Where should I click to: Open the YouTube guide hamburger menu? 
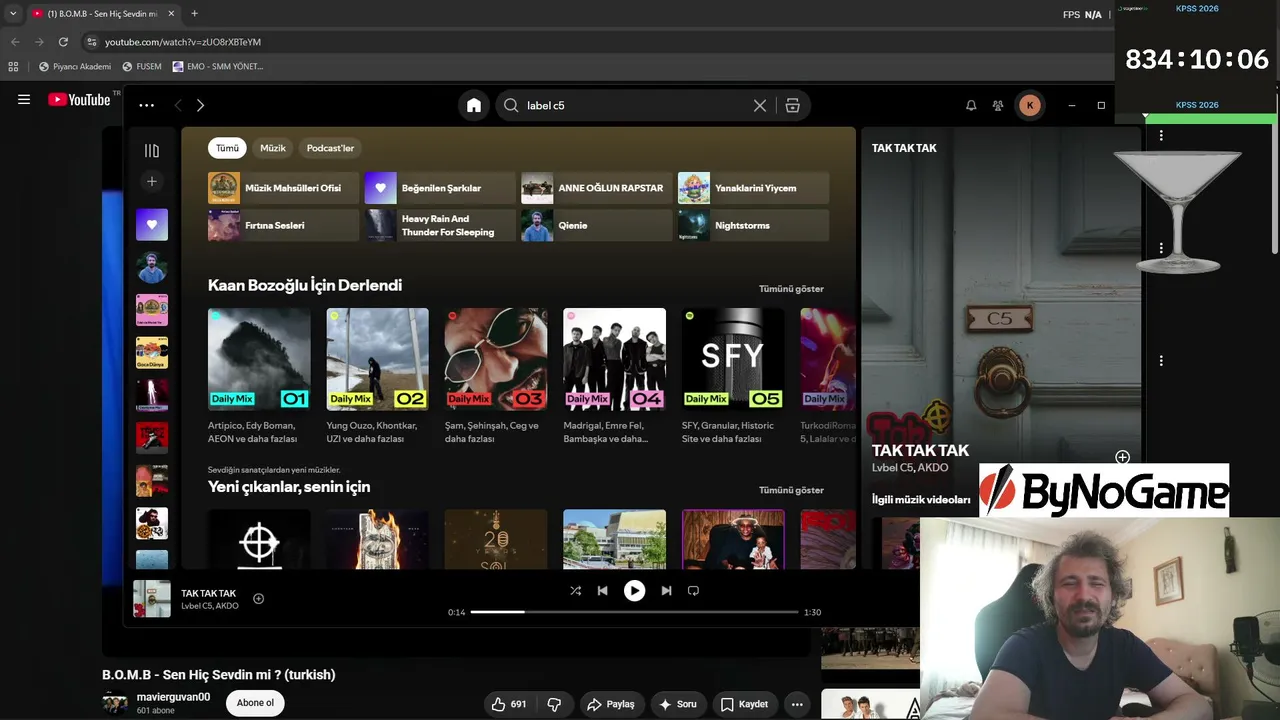tap(24, 100)
